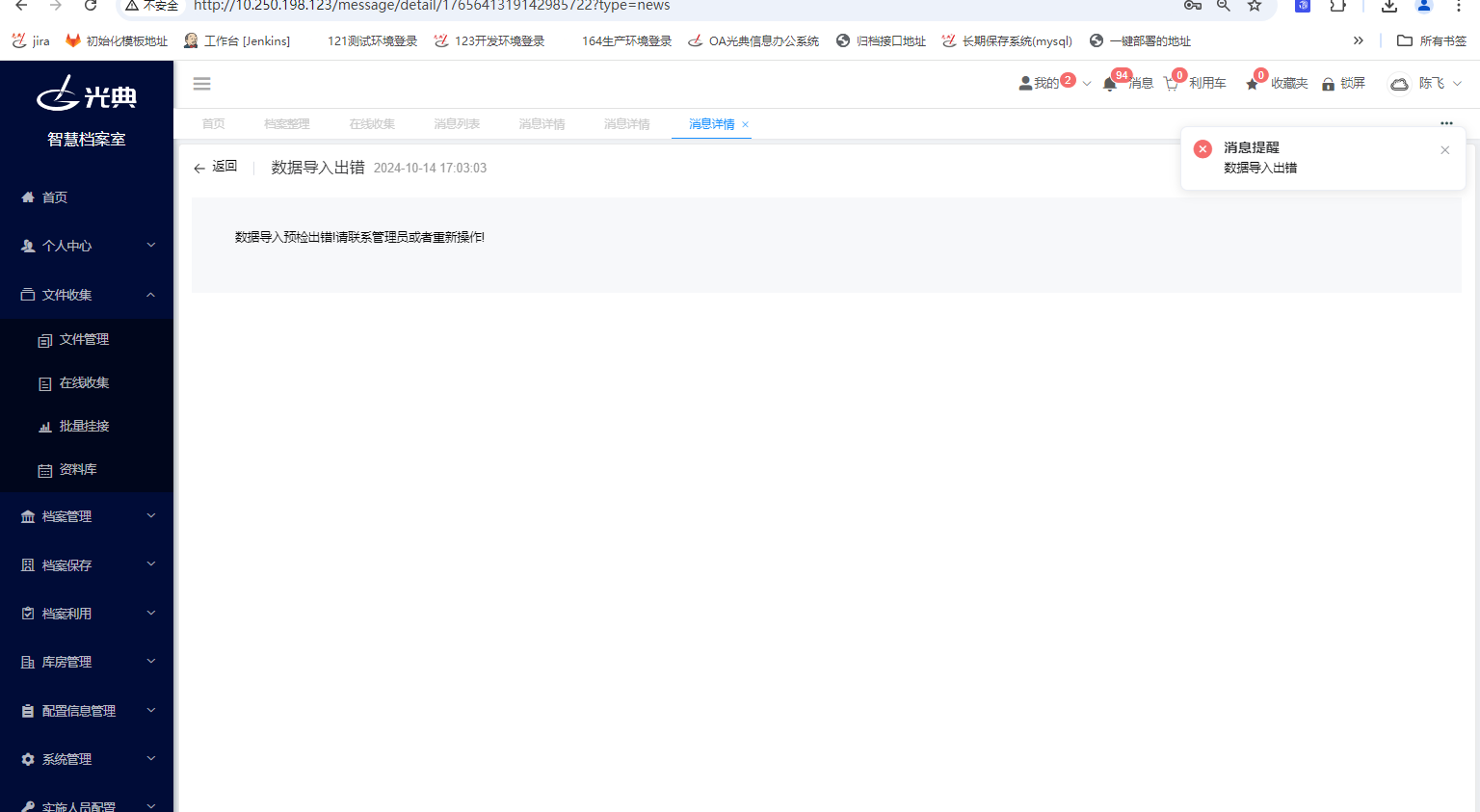This screenshot has height=812, width=1480.
Task: Click the red error icon in notification
Action: 1202,148
